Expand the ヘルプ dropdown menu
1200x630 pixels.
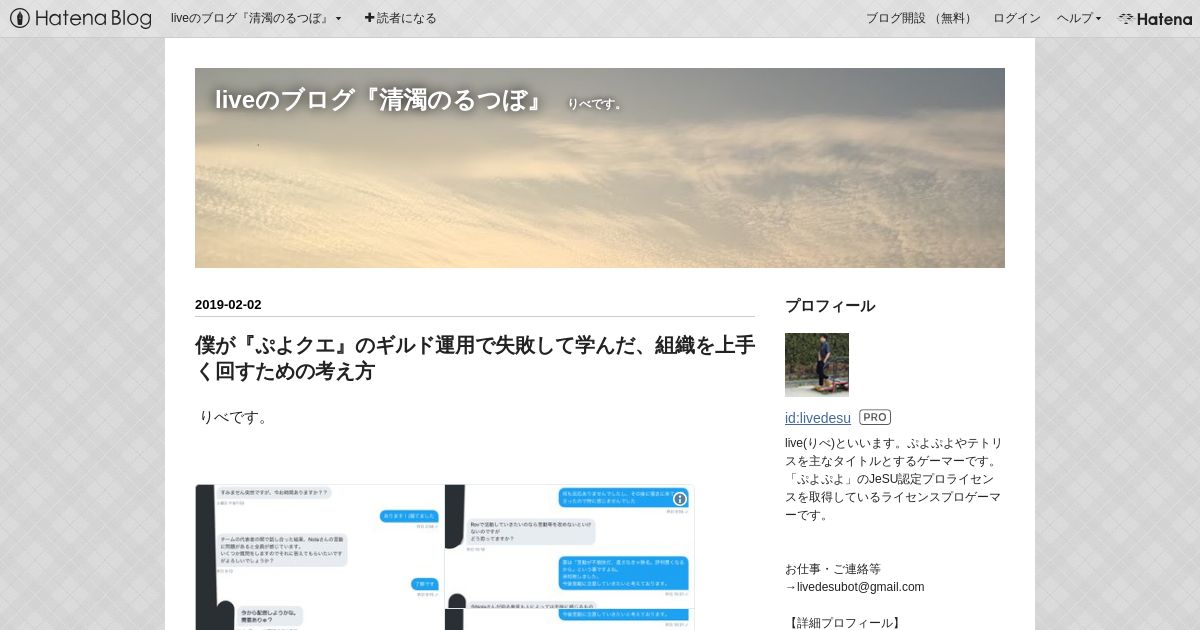[1079, 18]
